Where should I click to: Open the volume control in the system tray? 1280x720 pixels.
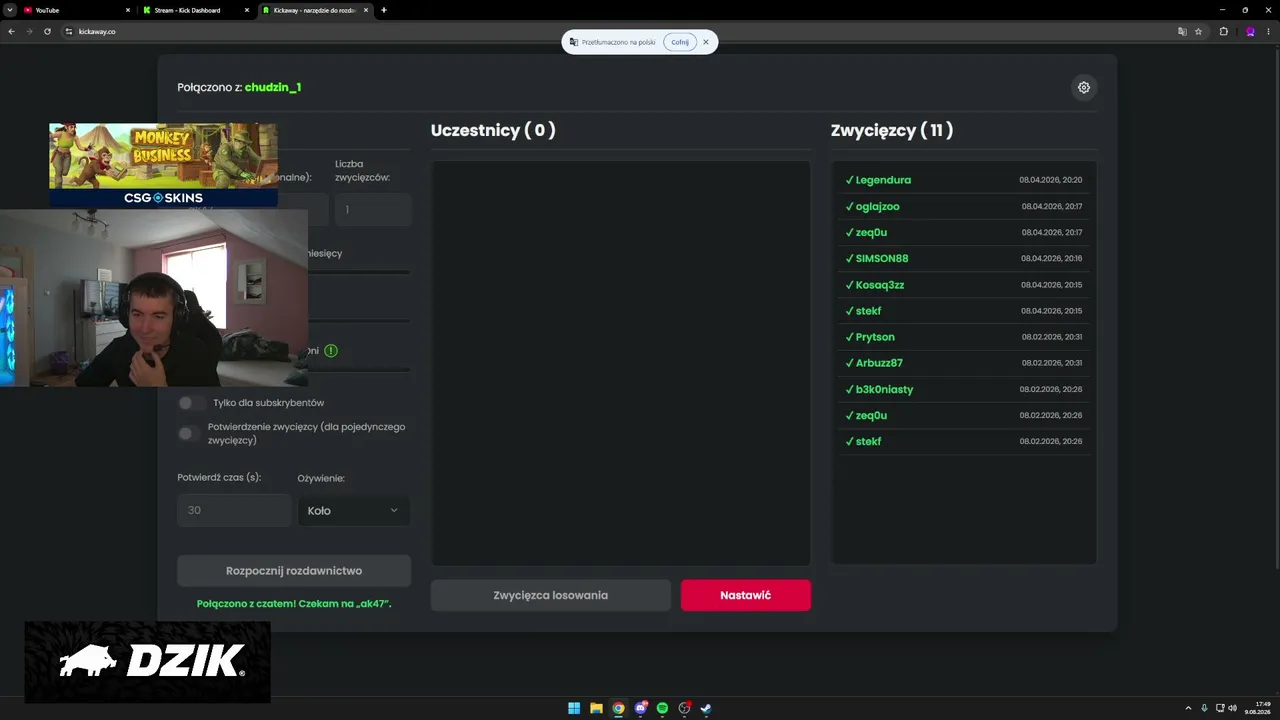tap(1232, 708)
